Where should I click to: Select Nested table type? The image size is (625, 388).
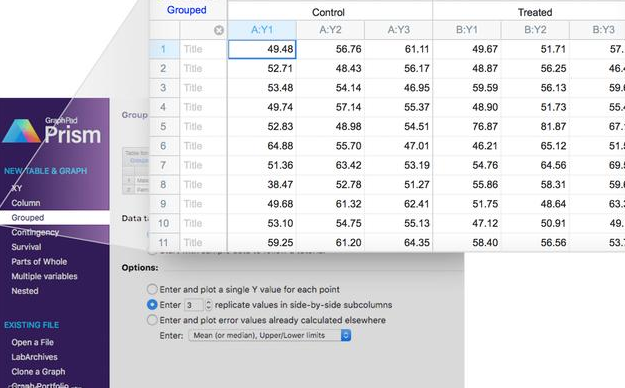[x=25, y=291]
